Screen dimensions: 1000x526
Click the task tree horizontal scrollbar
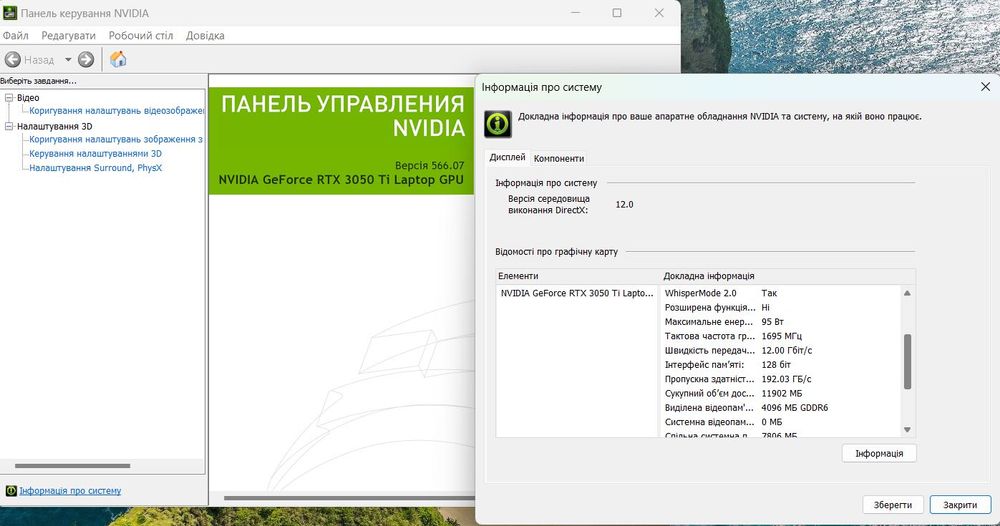tap(72, 466)
